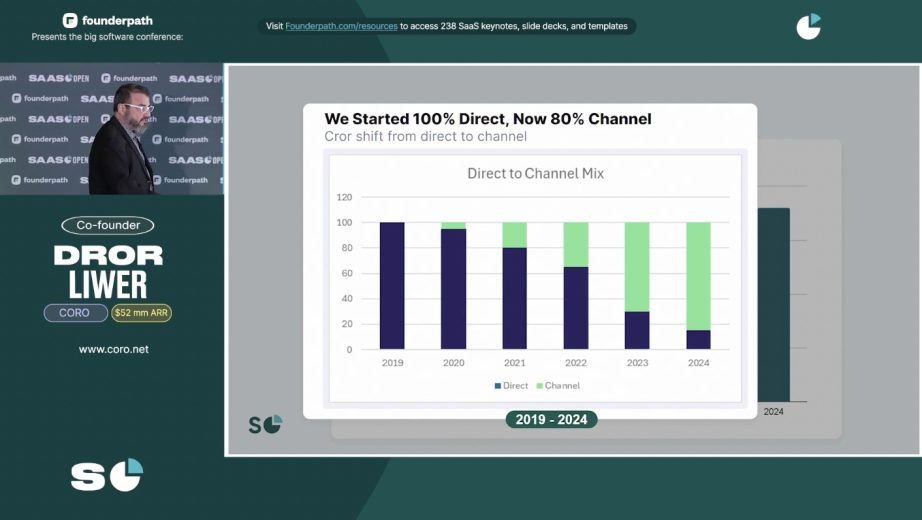Viewport: 922px width, 520px height.
Task: Click the CORO company badge
Action: tap(75, 313)
